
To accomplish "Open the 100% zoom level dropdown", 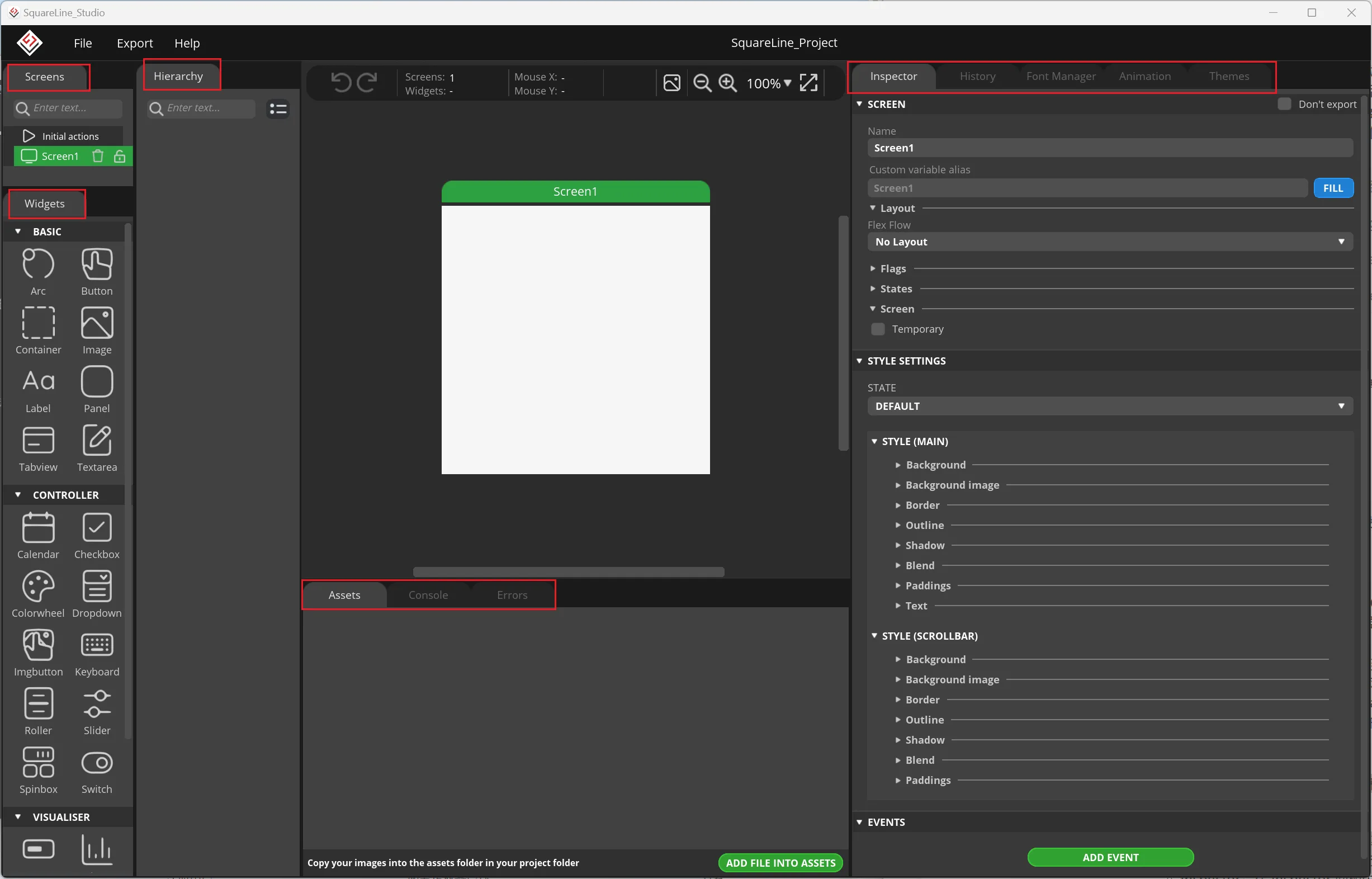I will (769, 83).
